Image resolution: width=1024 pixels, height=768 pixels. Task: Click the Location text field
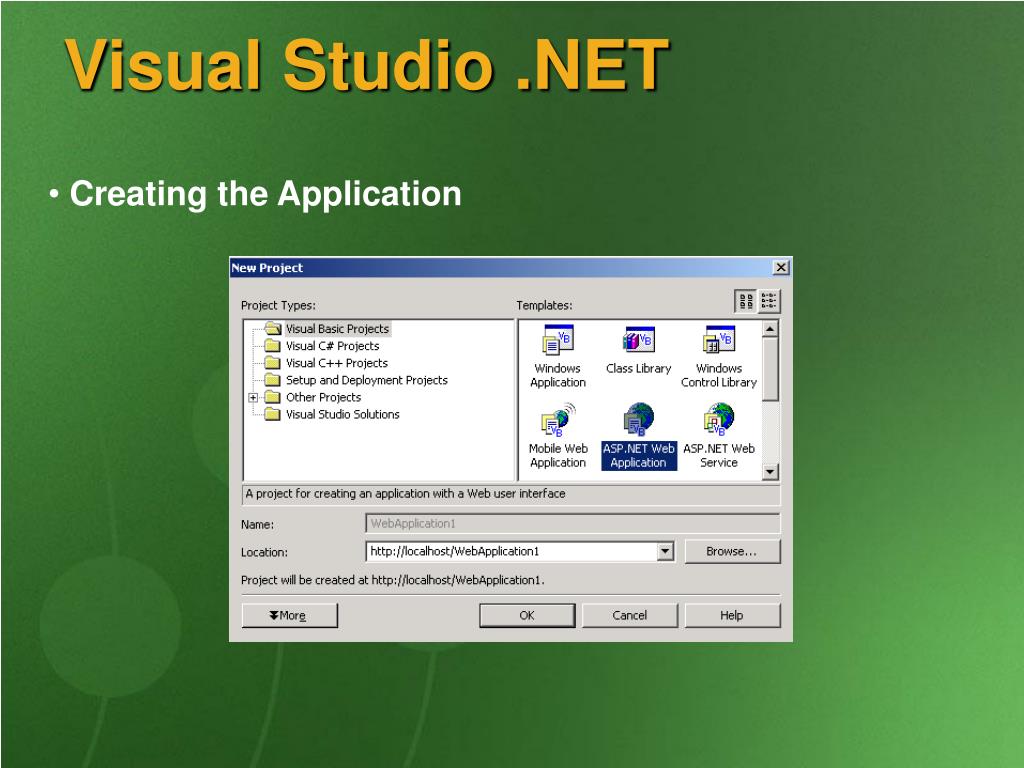pyautogui.click(x=511, y=551)
